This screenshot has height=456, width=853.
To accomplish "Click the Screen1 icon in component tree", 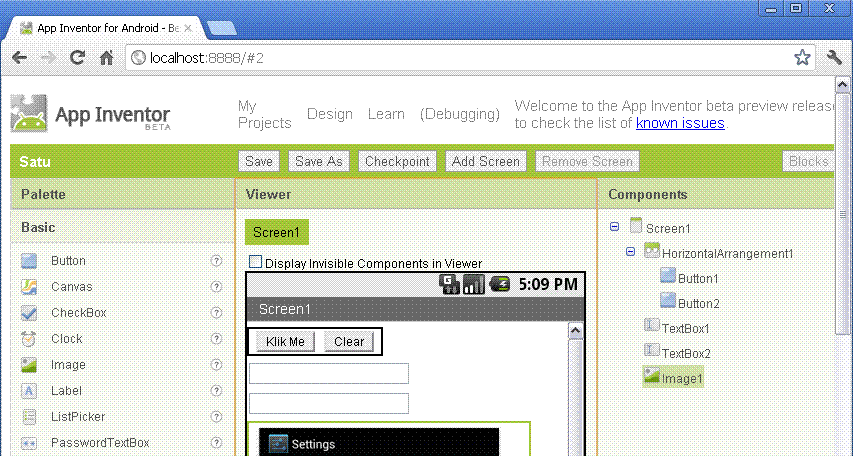I will [635, 226].
